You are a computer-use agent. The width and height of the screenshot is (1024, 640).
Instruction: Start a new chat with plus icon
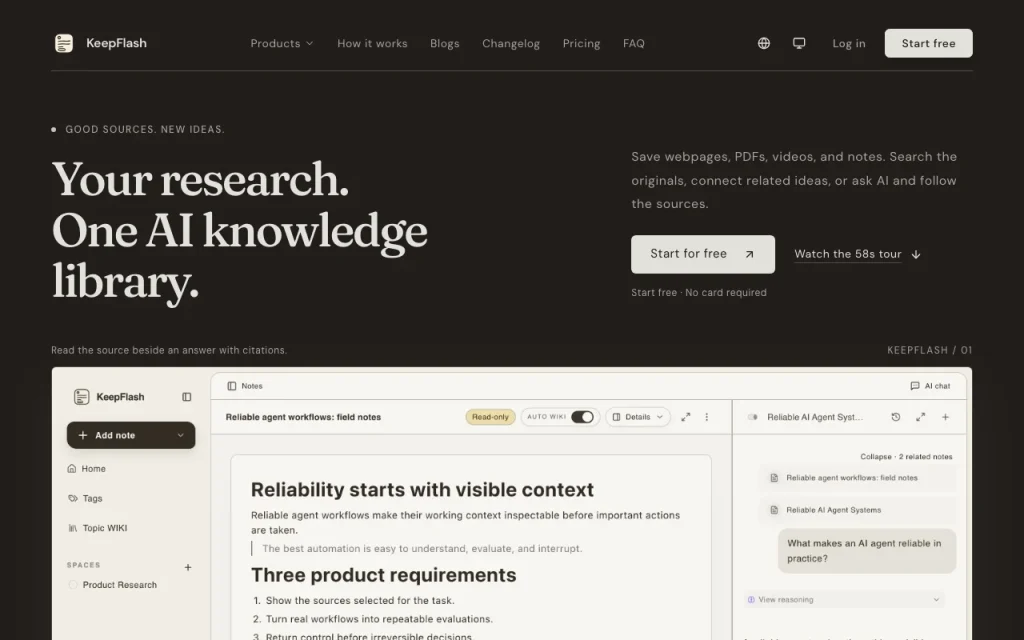click(945, 417)
